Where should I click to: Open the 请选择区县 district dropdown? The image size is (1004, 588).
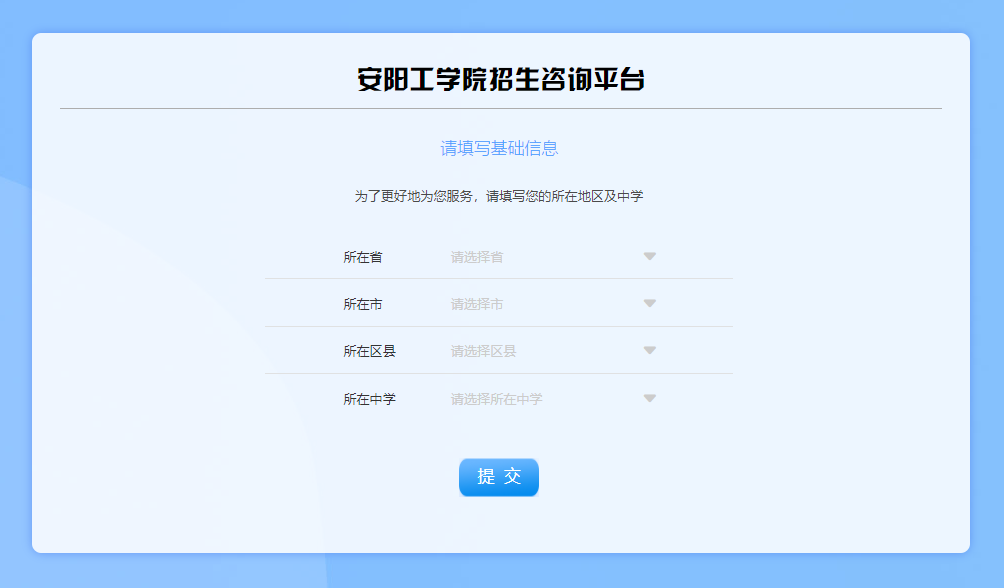(x=553, y=351)
